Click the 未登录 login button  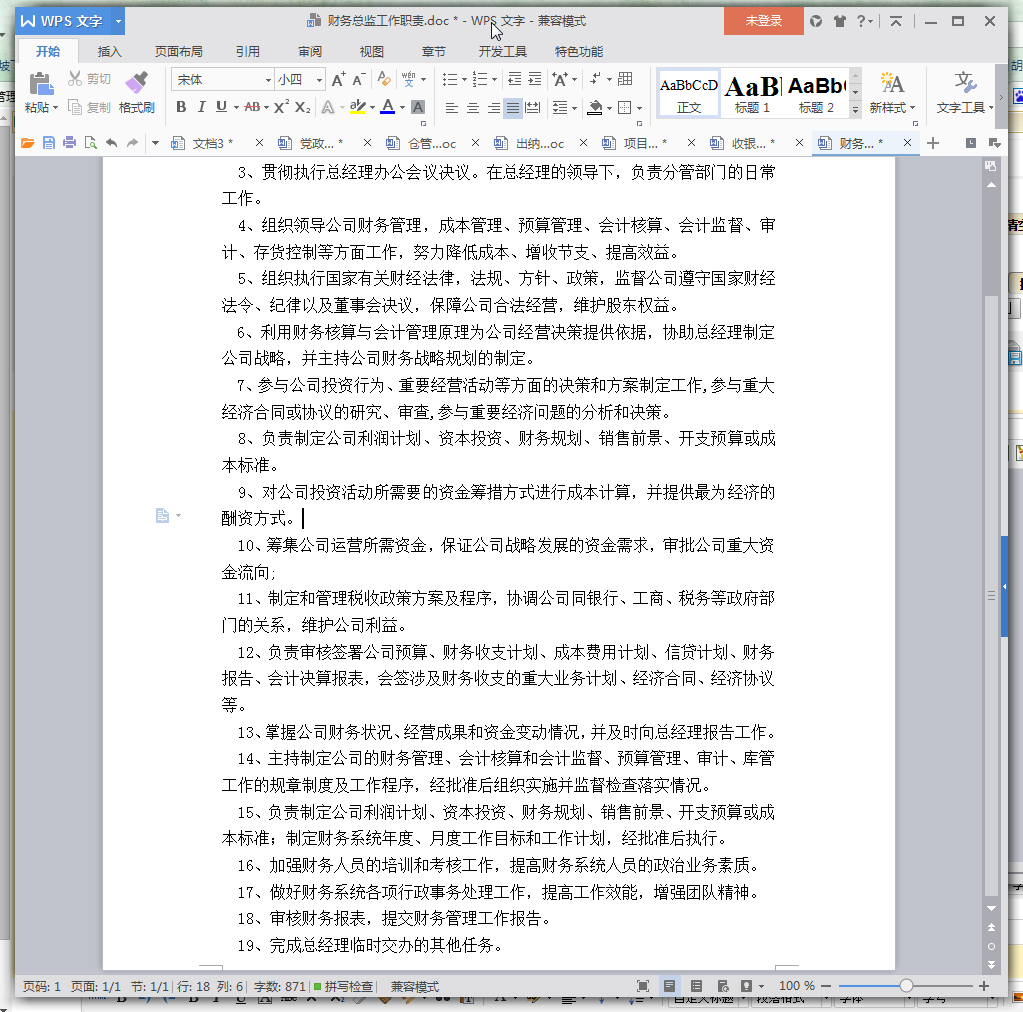click(x=763, y=21)
